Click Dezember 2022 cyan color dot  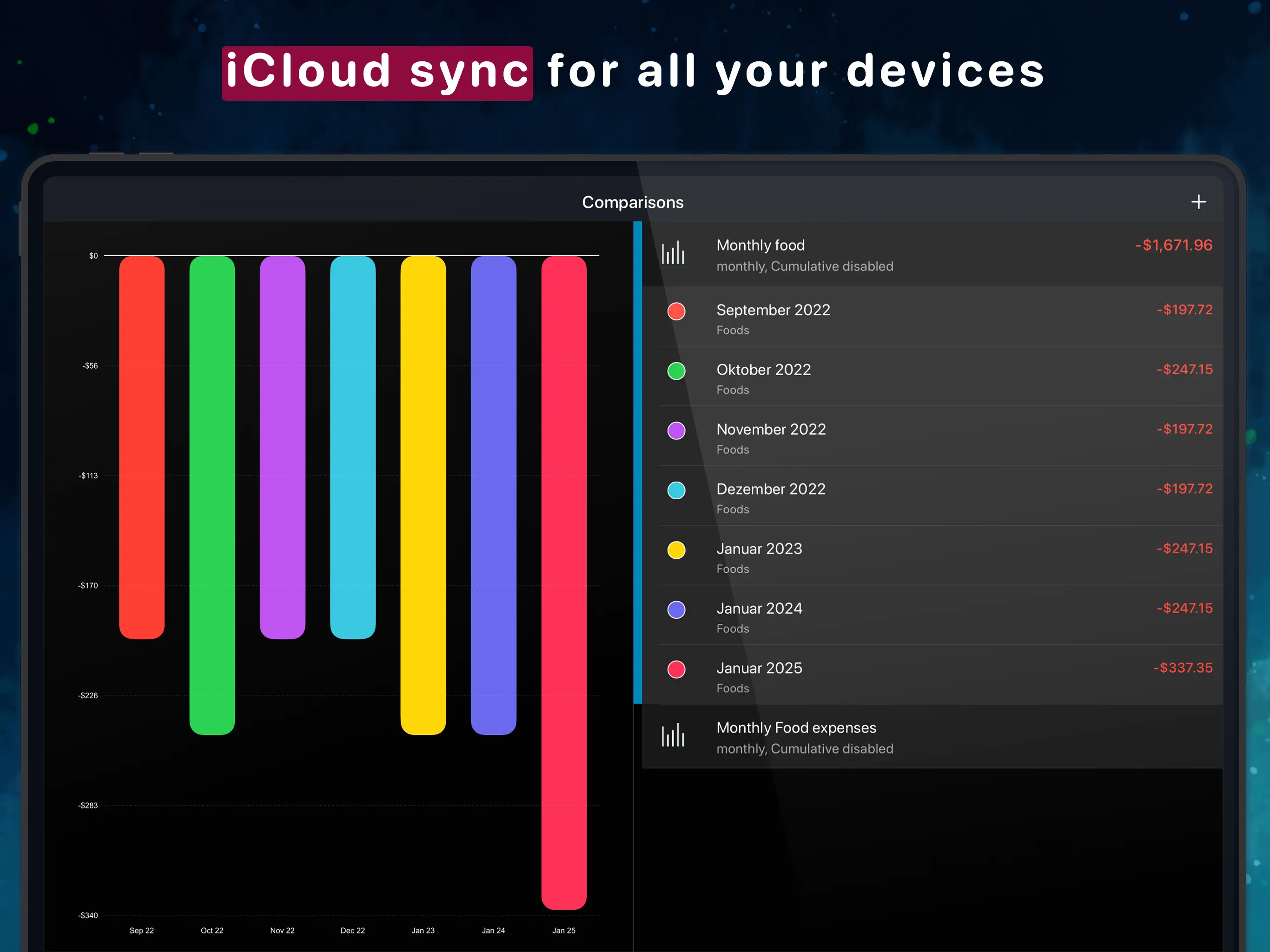pos(676,490)
